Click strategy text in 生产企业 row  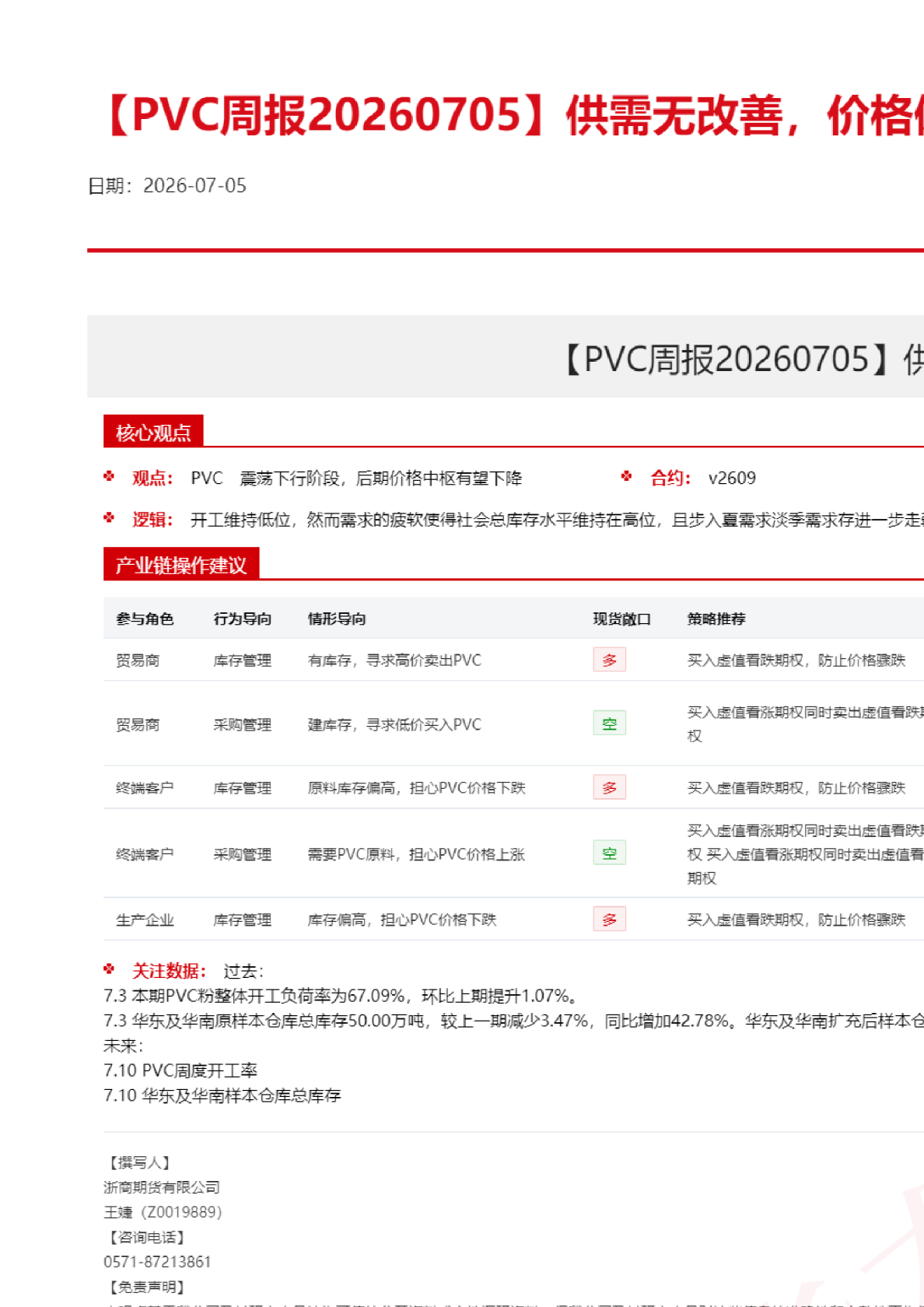[796, 920]
